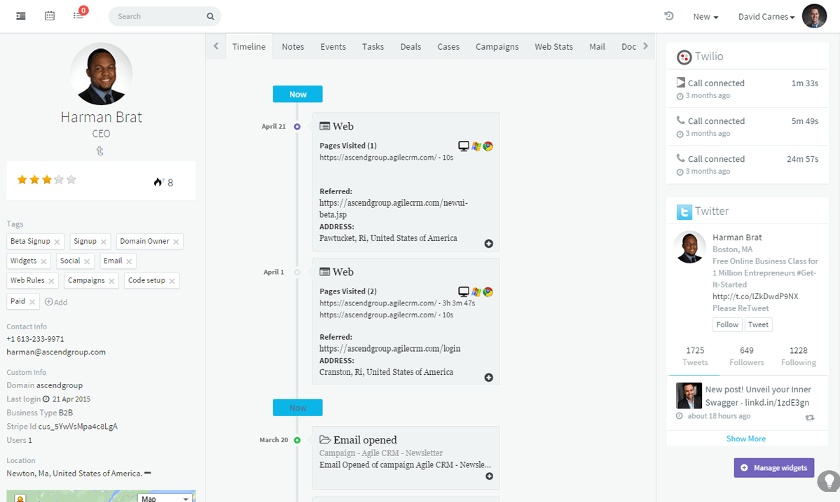The width and height of the screenshot is (840, 502).
Task: Toggle the sidebar menu icon
Action: click(x=21, y=16)
